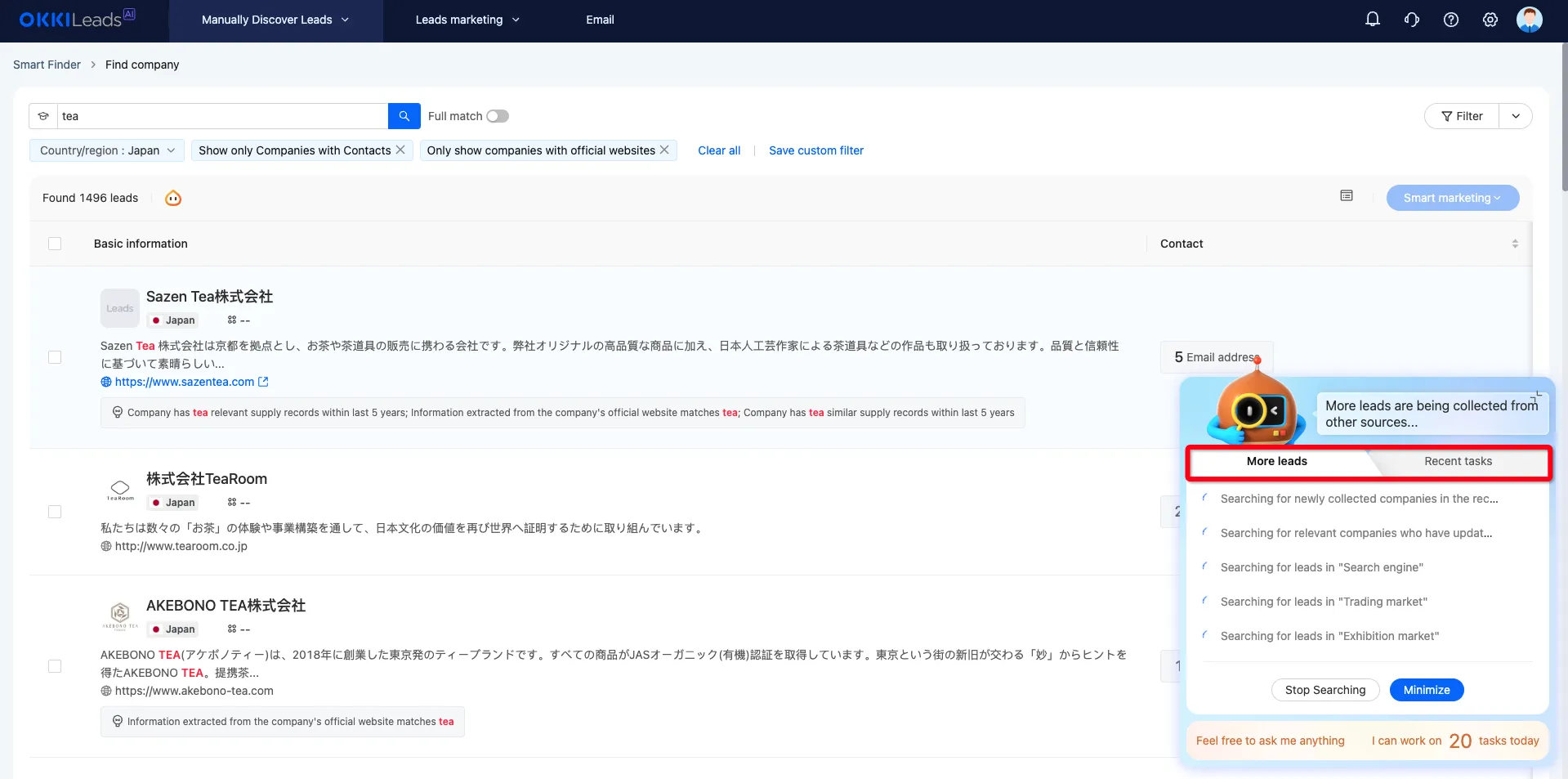Screen dimensions: 1568x779
Task: Click Searching for leads in "Exhibition market"
Action: pyautogui.click(x=1329, y=636)
